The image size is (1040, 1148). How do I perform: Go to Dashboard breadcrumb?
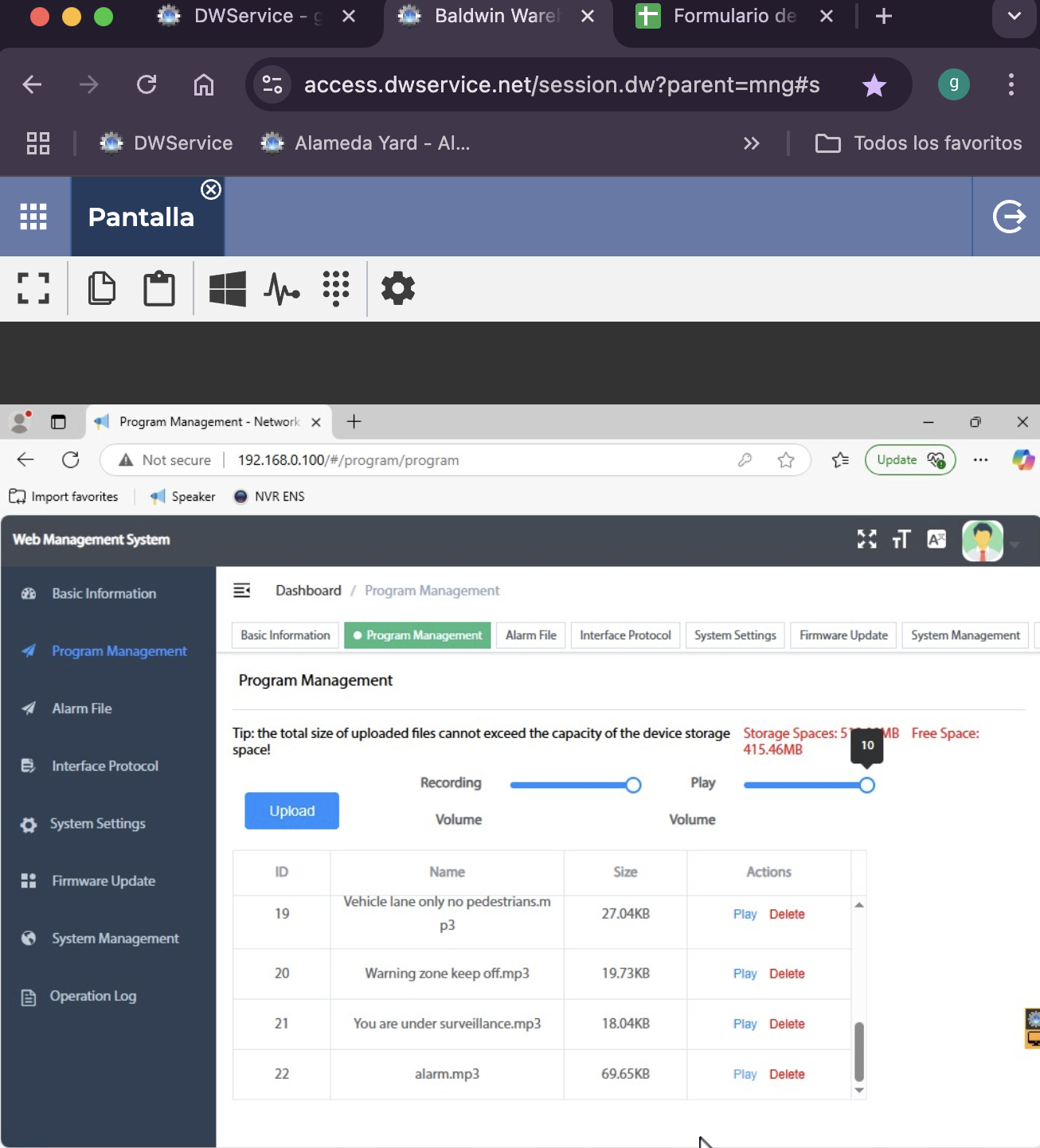click(308, 591)
